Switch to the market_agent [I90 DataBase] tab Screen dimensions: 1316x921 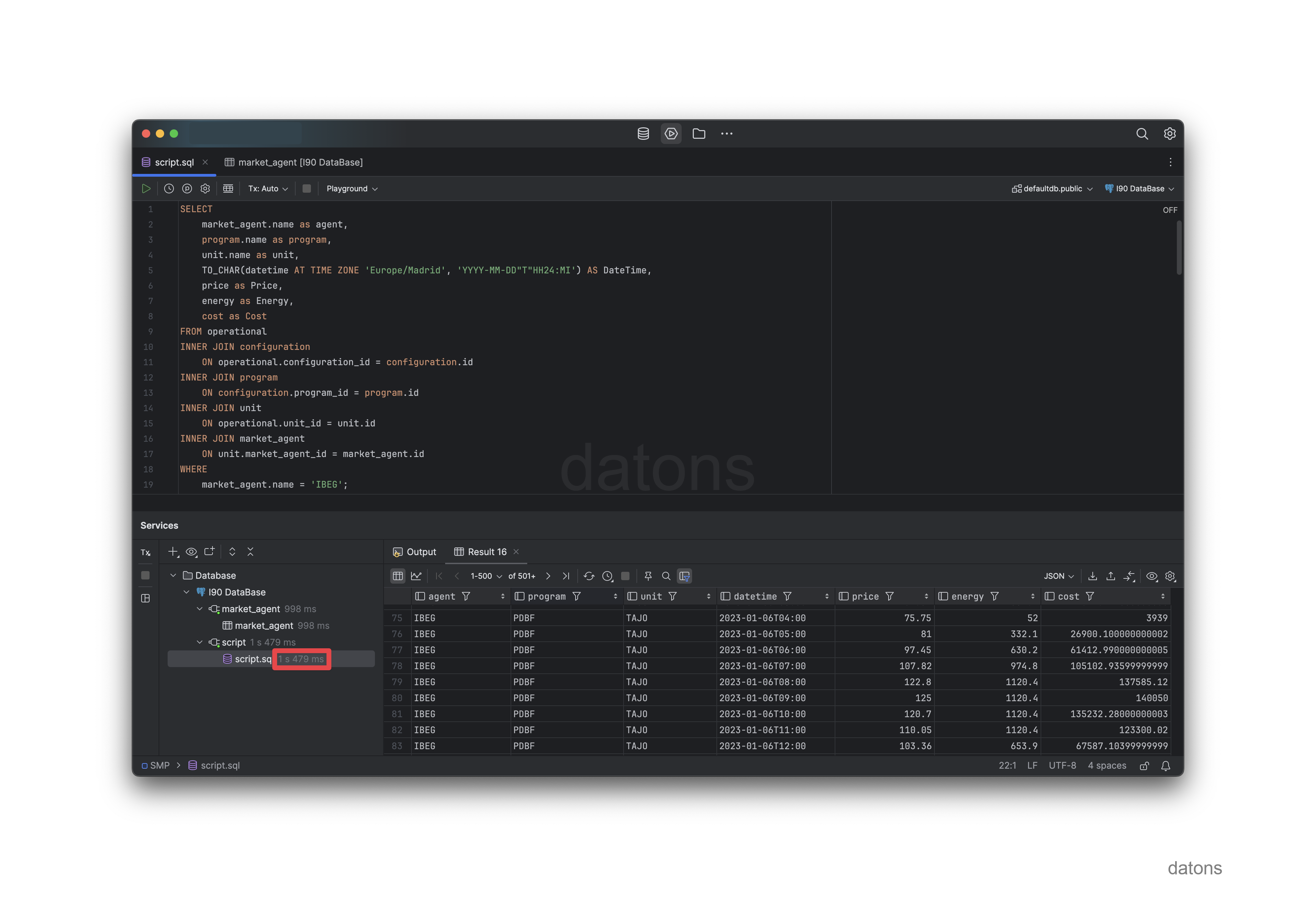click(294, 162)
